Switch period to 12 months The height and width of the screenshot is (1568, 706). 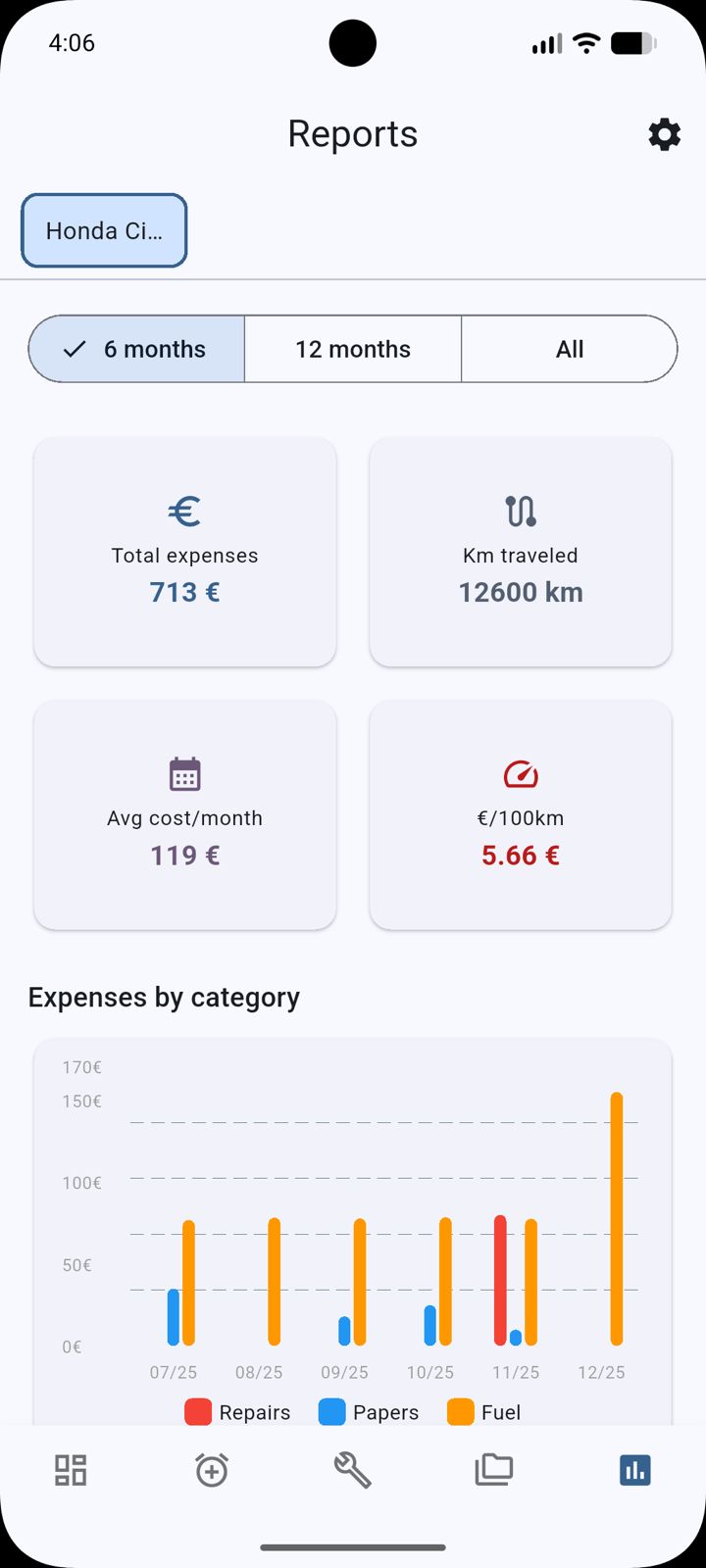[353, 349]
